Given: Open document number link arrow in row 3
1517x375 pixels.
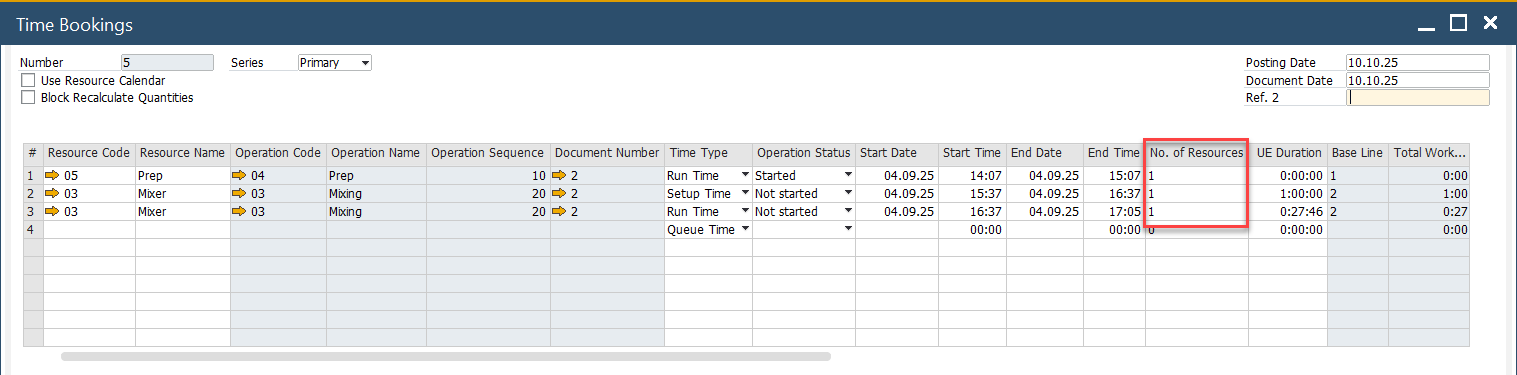Looking at the screenshot, I should (560, 211).
